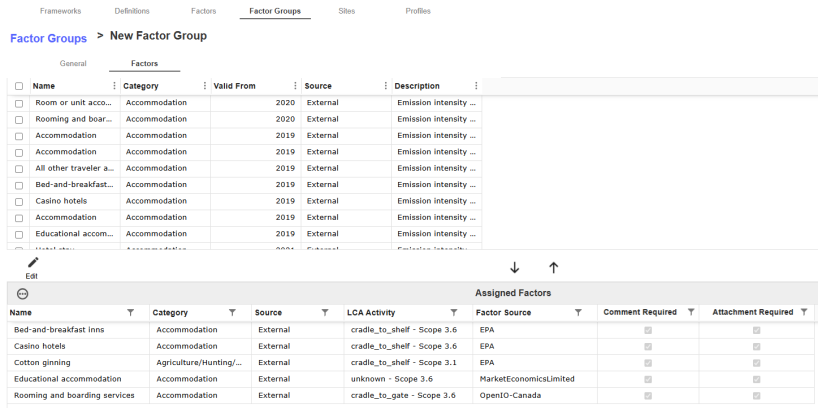Filter the Factor Source column
Screen dimensions: 818x408
pyautogui.click(x=578, y=313)
